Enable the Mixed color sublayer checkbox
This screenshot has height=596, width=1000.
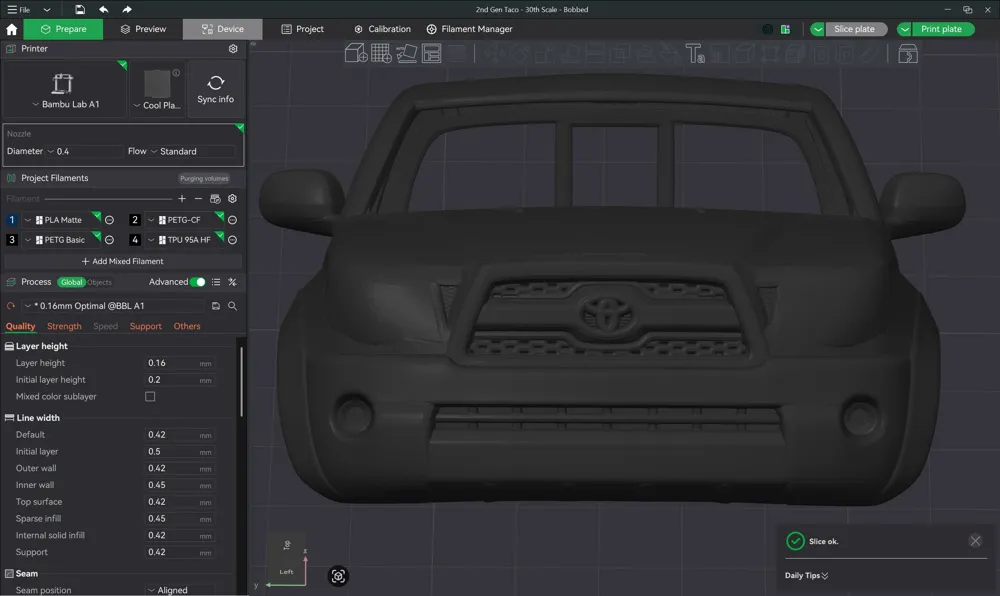150,396
